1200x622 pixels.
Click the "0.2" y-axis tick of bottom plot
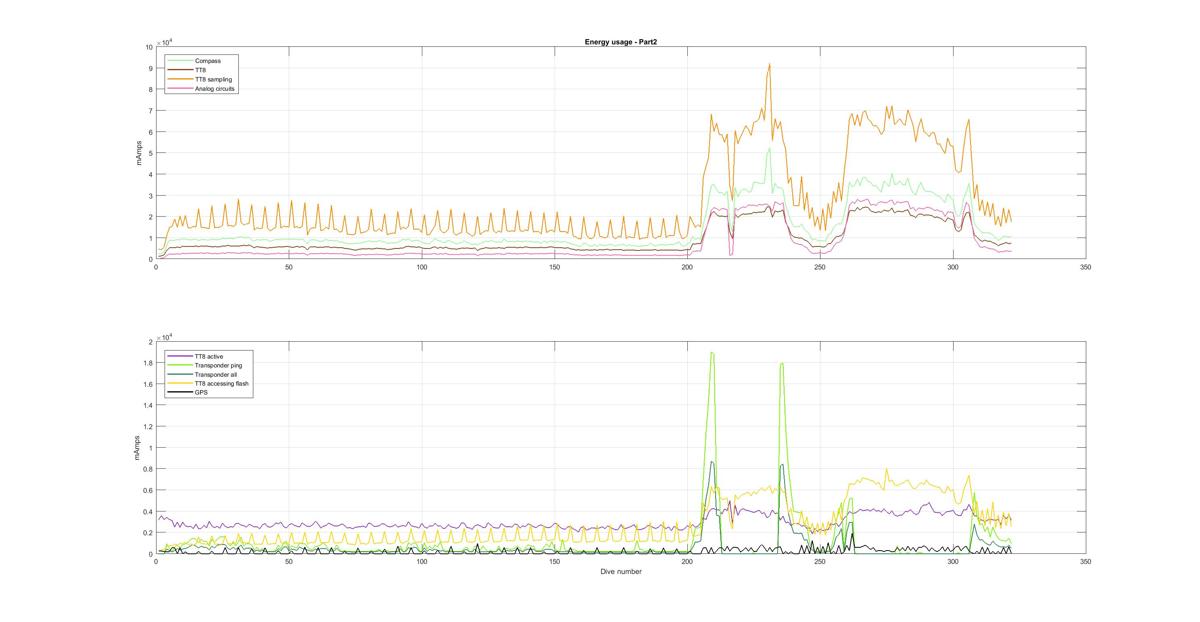click(x=149, y=533)
